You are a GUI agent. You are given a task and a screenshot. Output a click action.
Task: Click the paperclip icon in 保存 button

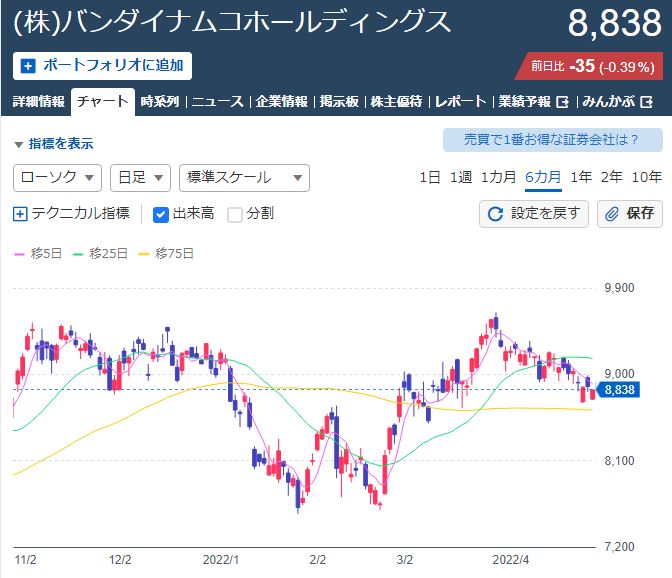(x=611, y=213)
